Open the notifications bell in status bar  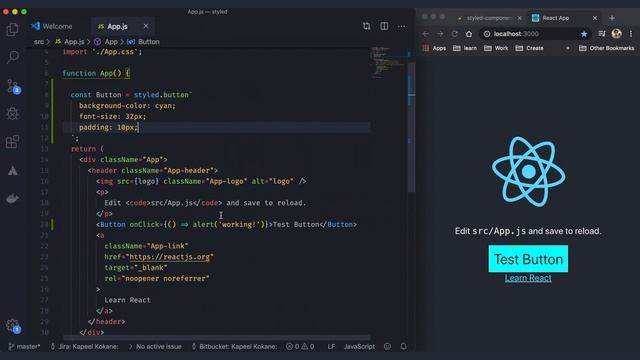point(403,347)
